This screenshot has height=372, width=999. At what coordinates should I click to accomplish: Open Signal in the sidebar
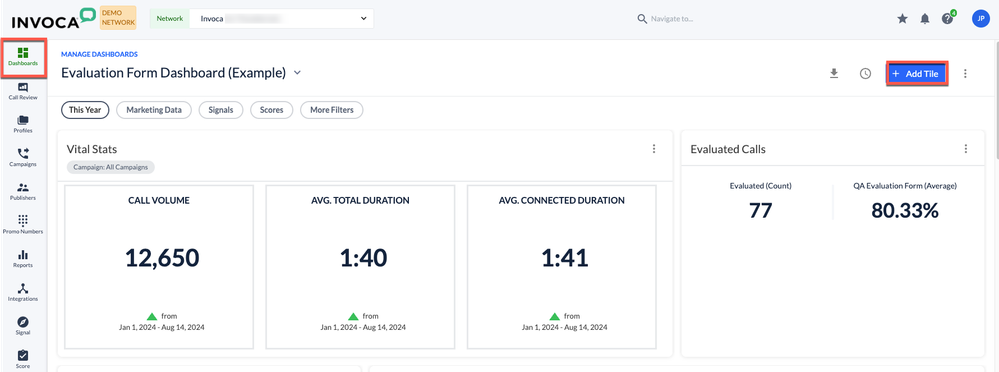pos(23,326)
